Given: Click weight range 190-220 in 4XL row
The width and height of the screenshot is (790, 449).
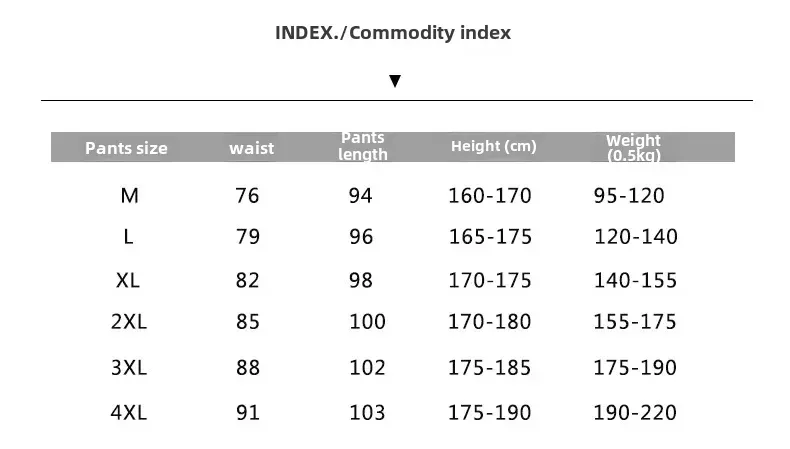Looking at the screenshot, I should click(635, 413).
